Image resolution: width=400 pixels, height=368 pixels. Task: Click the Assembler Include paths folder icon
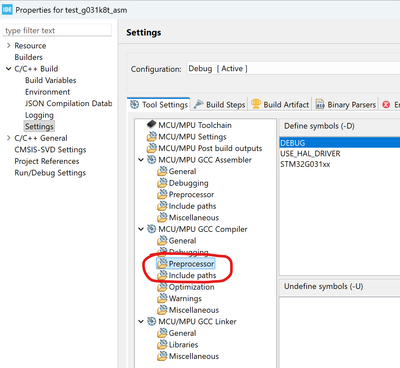pyautogui.click(x=162, y=206)
